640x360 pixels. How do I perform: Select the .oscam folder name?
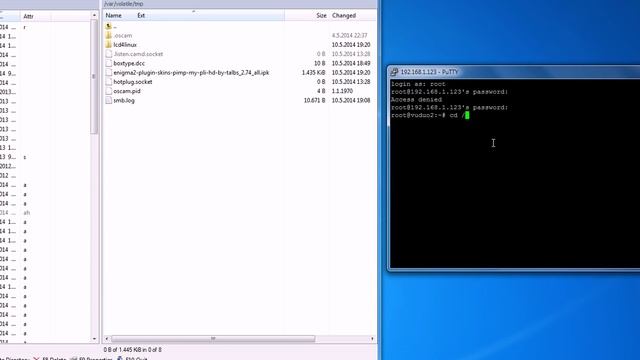tap(122, 36)
